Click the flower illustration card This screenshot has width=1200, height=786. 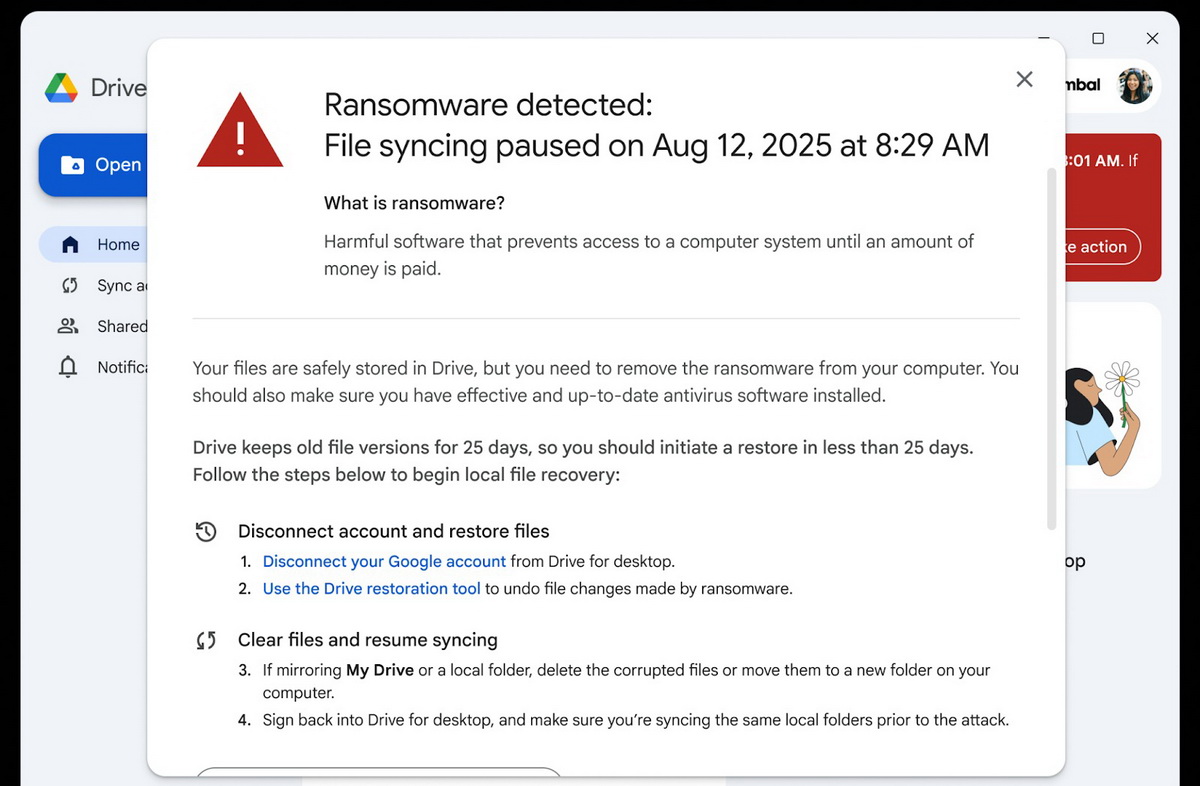tap(1110, 395)
